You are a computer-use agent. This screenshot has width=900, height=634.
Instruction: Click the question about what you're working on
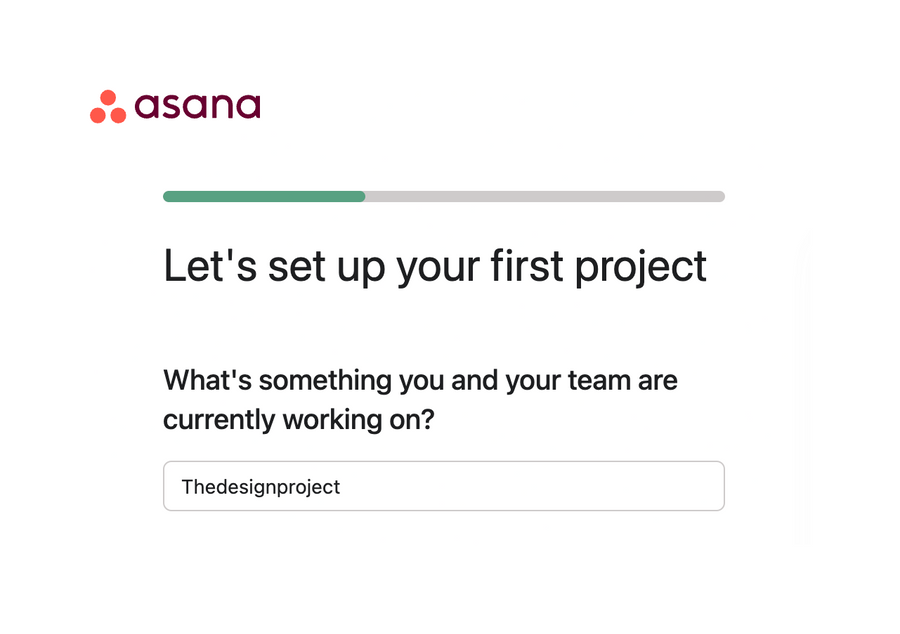click(x=420, y=400)
